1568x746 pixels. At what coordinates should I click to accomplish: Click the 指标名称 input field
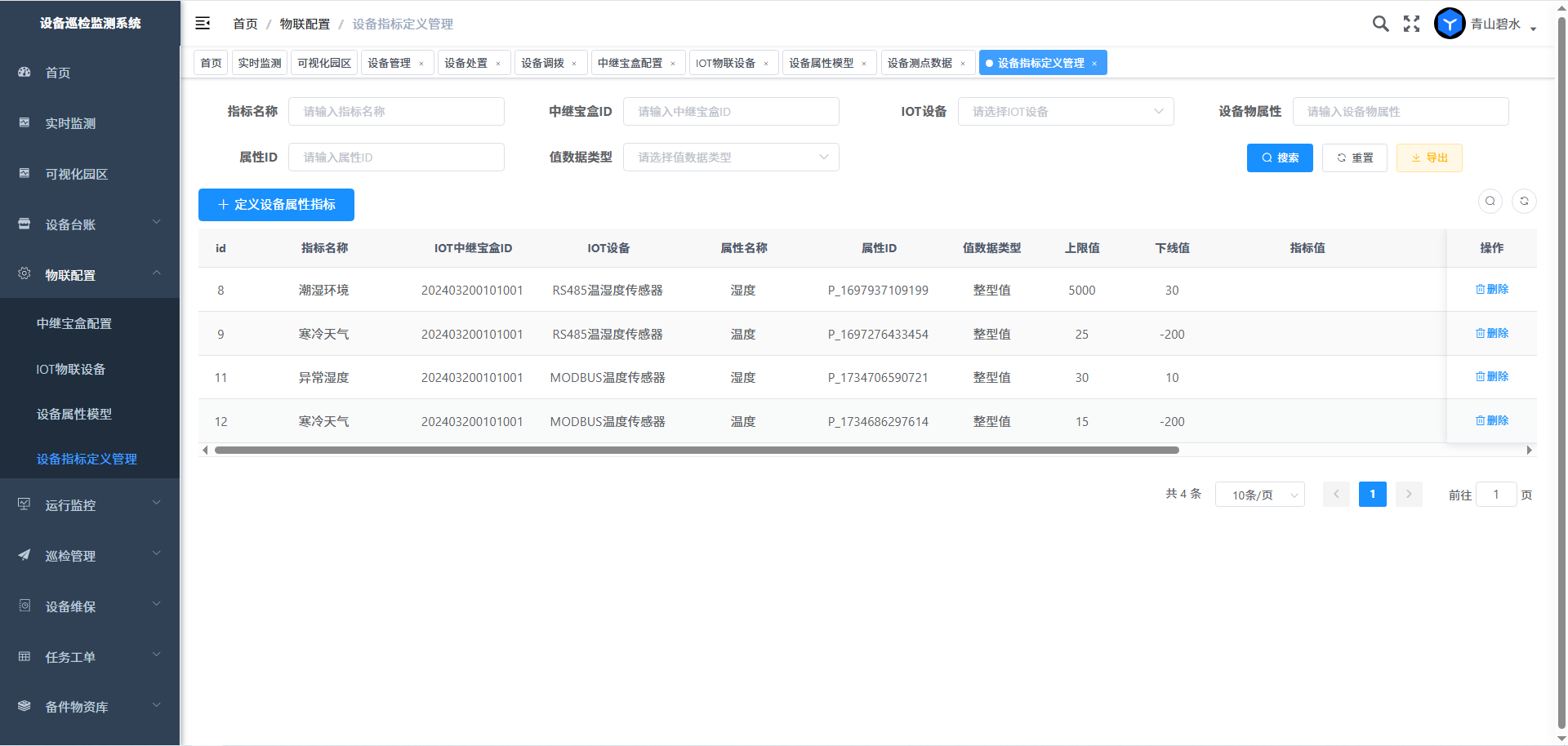[x=396, y=112]
